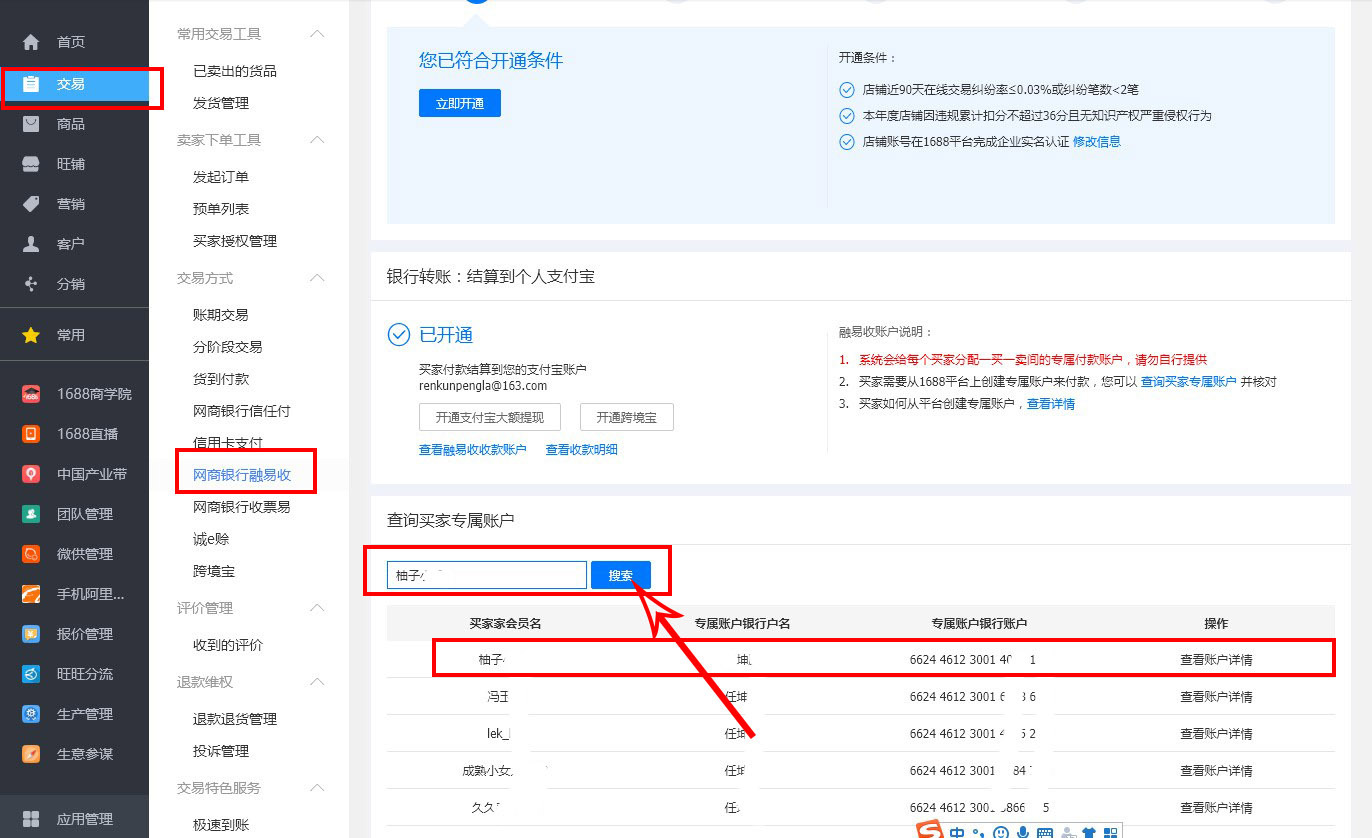Open the 客户 customer person icon

pos(31,244)
